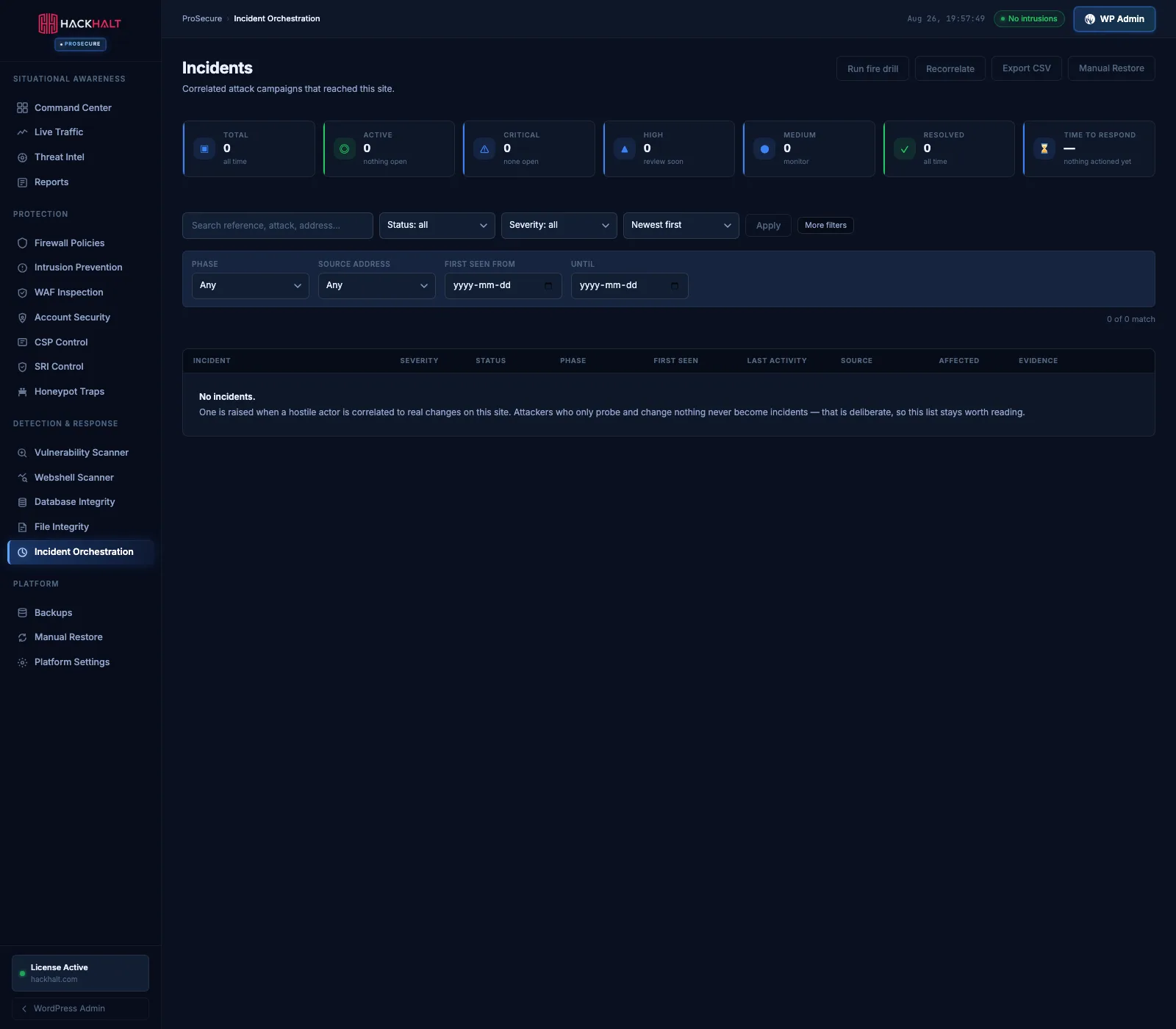Image resolution: width=1176 pixels, height=1029 pixels.
Task: Click the CSP Control icon
Action: click(x=22, y=343)
